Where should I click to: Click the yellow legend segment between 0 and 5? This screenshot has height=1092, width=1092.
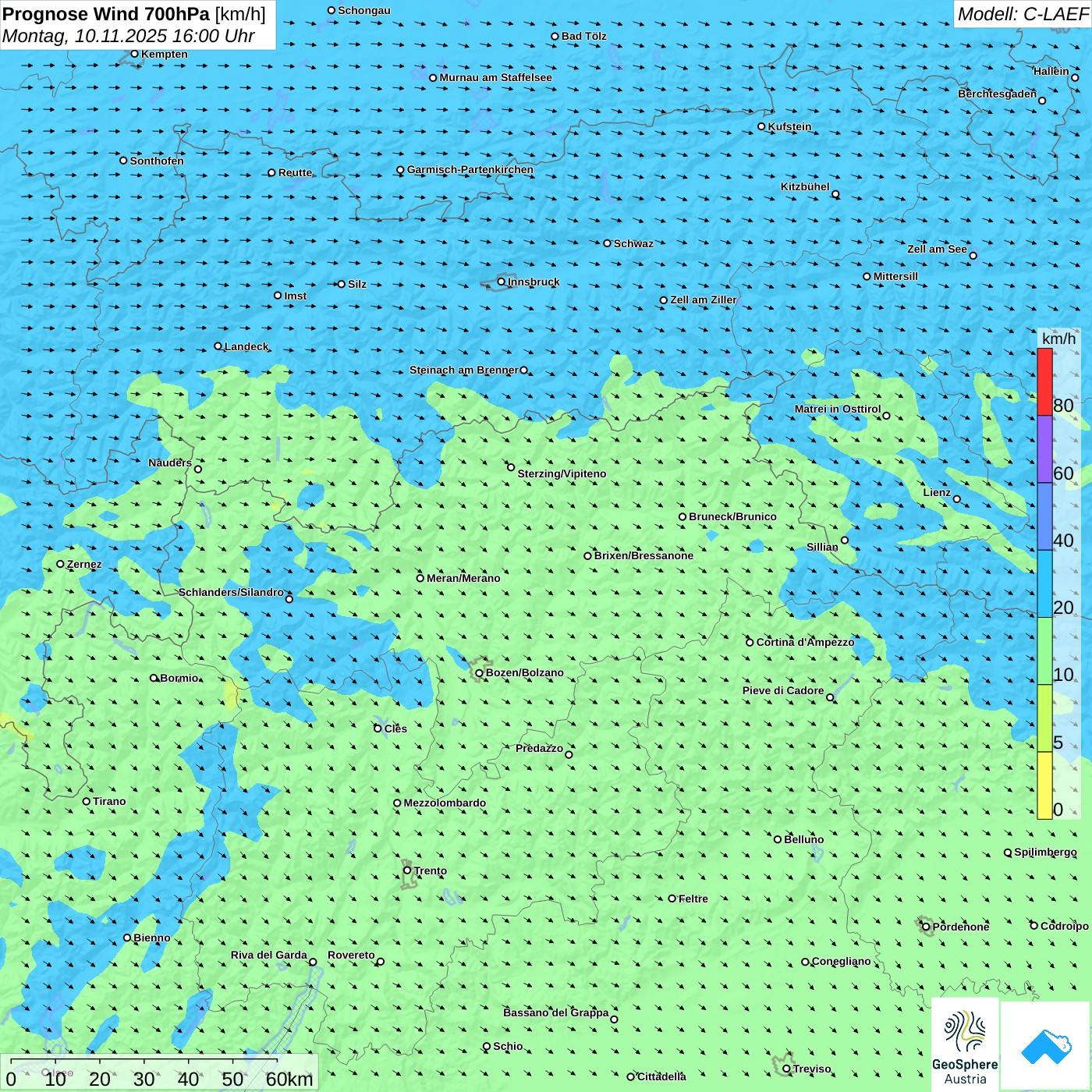click(1044, 785)
